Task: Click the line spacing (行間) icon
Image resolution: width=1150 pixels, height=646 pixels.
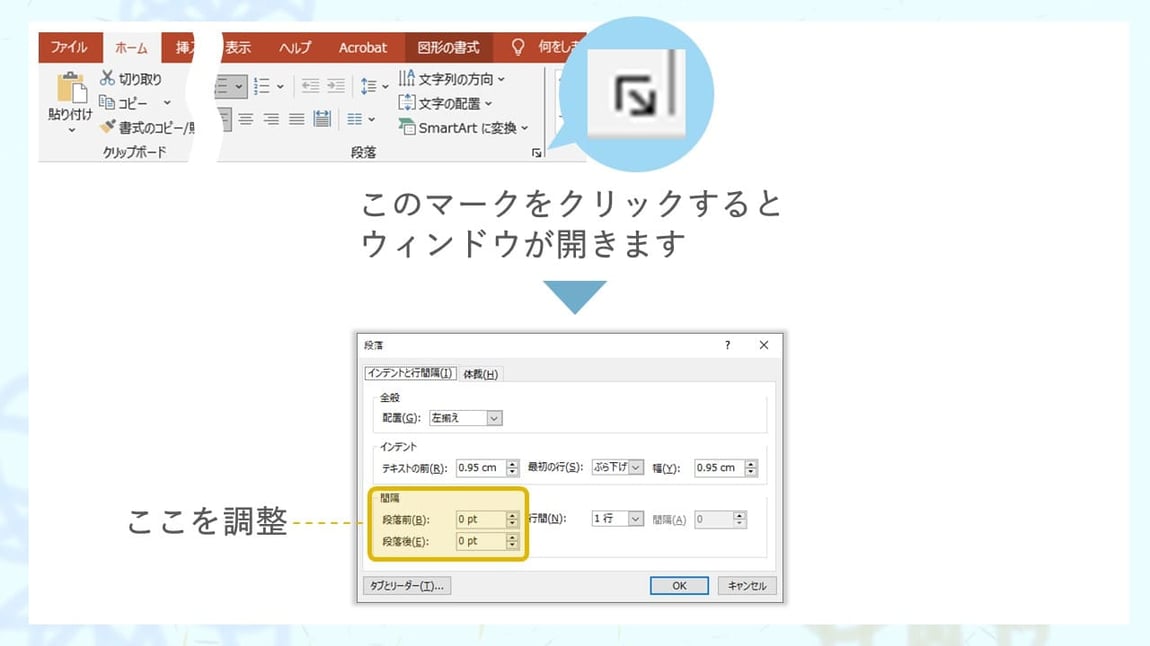Action: [370, 84]
